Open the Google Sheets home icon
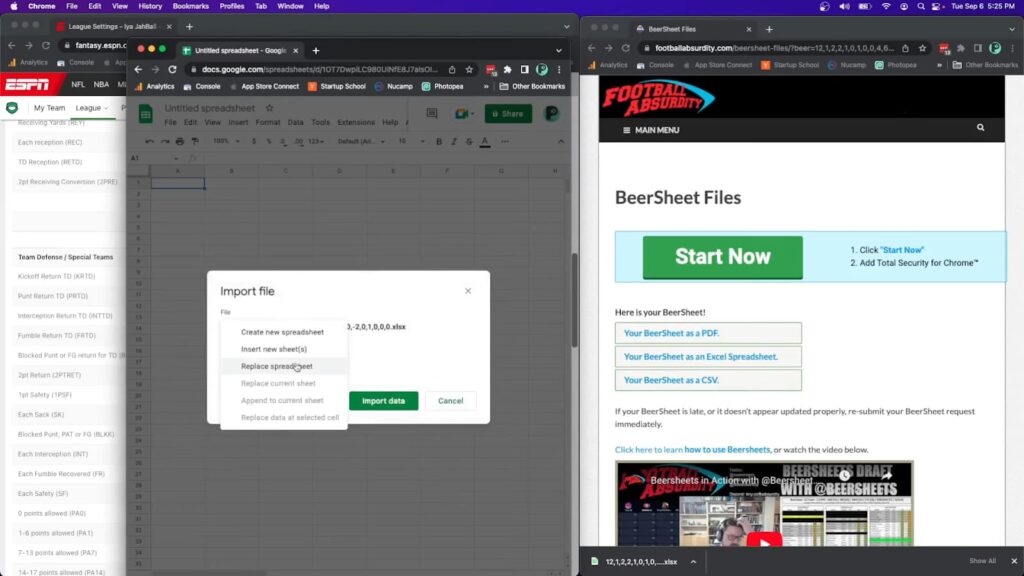This screenshot has height=576, width=1024. coord(146,114)
